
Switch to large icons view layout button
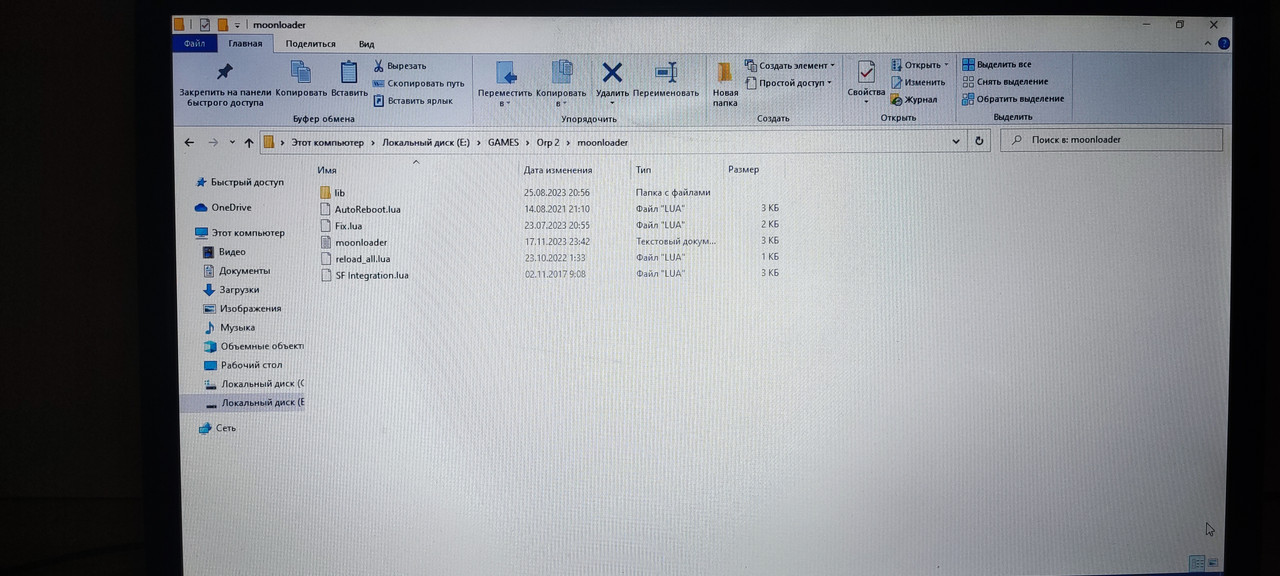tap(1214, 562)
